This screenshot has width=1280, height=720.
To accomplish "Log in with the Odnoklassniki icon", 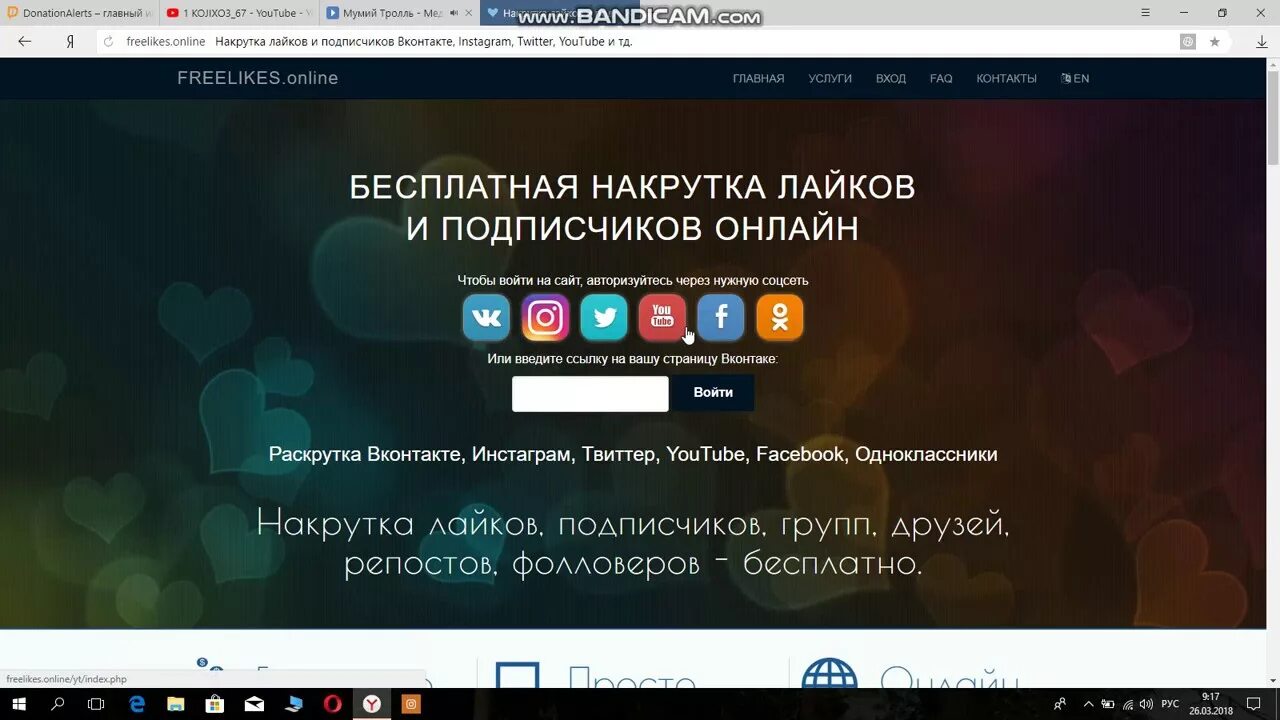I will tap(779, 318).
